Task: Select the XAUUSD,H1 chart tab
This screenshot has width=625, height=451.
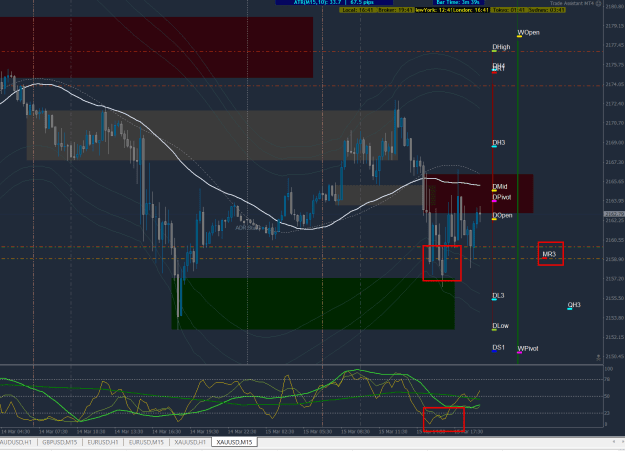Action: (190, 442)
